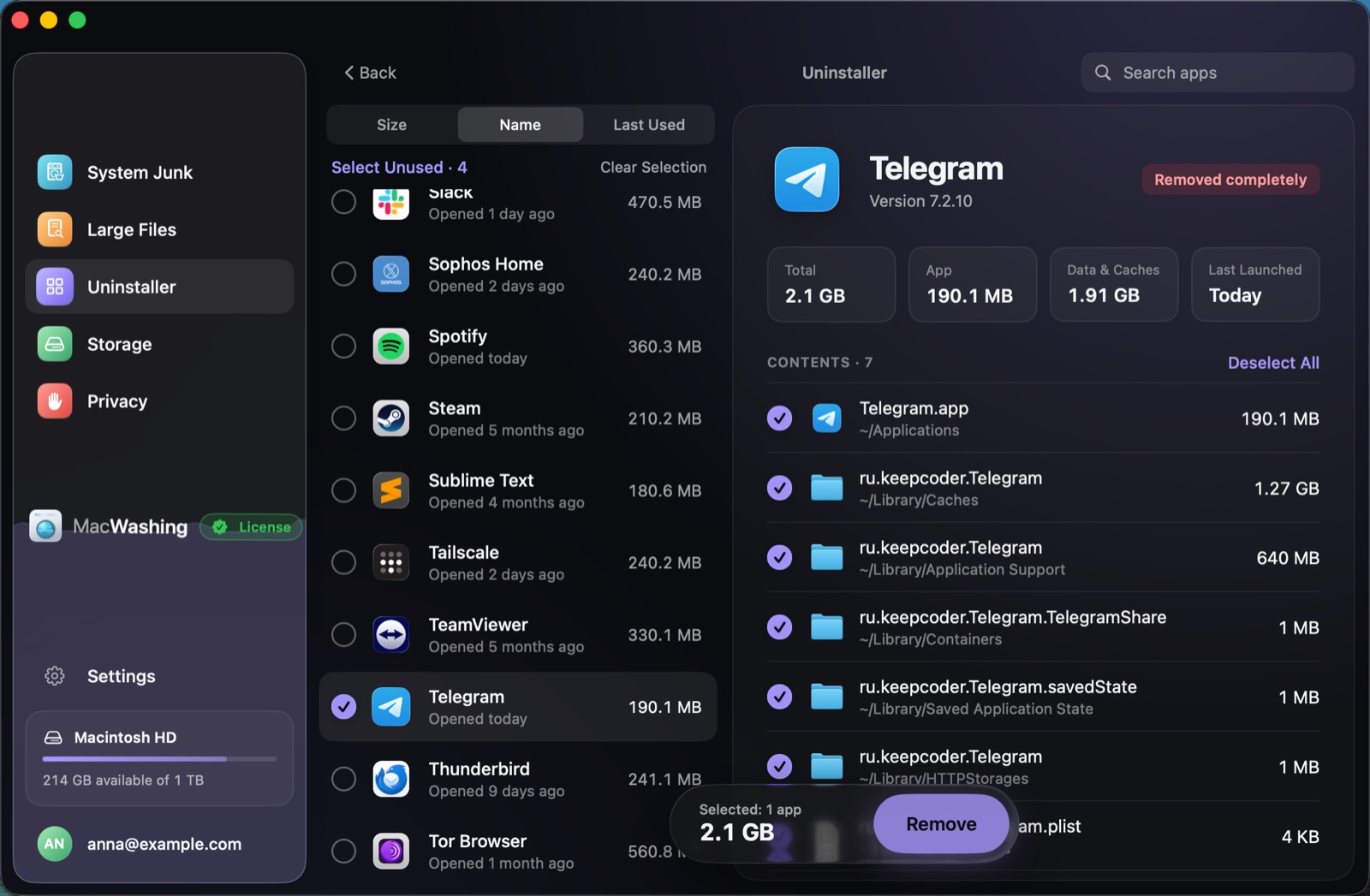This screenshot has width=1370, height=896.
Task: Click the Telegram.savedState folder icon
Action: tap(827, 697)
